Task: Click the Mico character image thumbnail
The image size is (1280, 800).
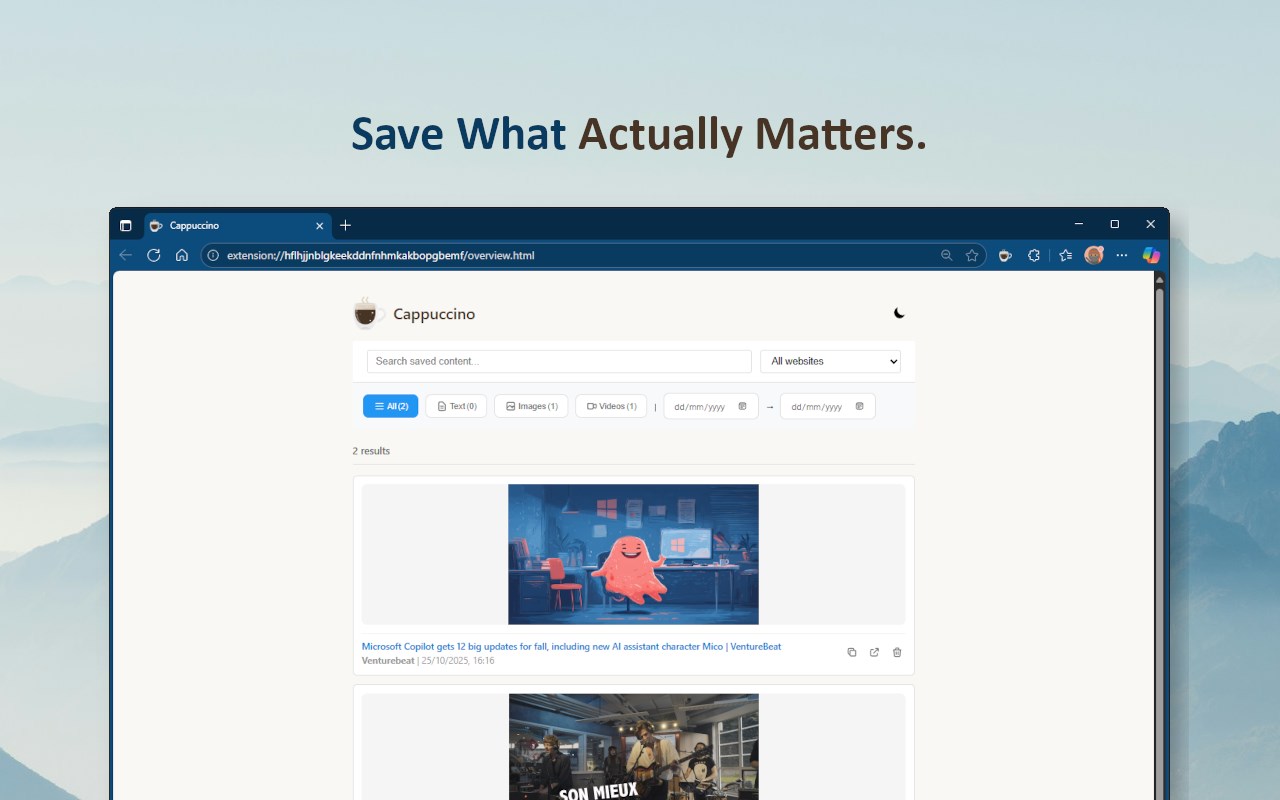Action: point(633,554)
